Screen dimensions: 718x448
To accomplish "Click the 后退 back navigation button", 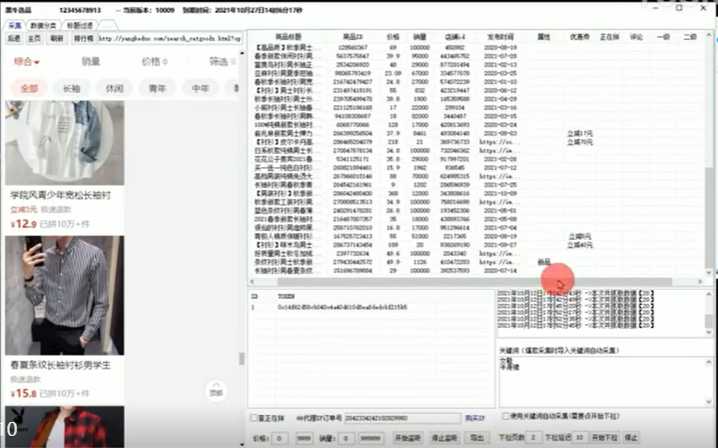I will (x=13, y=38).
